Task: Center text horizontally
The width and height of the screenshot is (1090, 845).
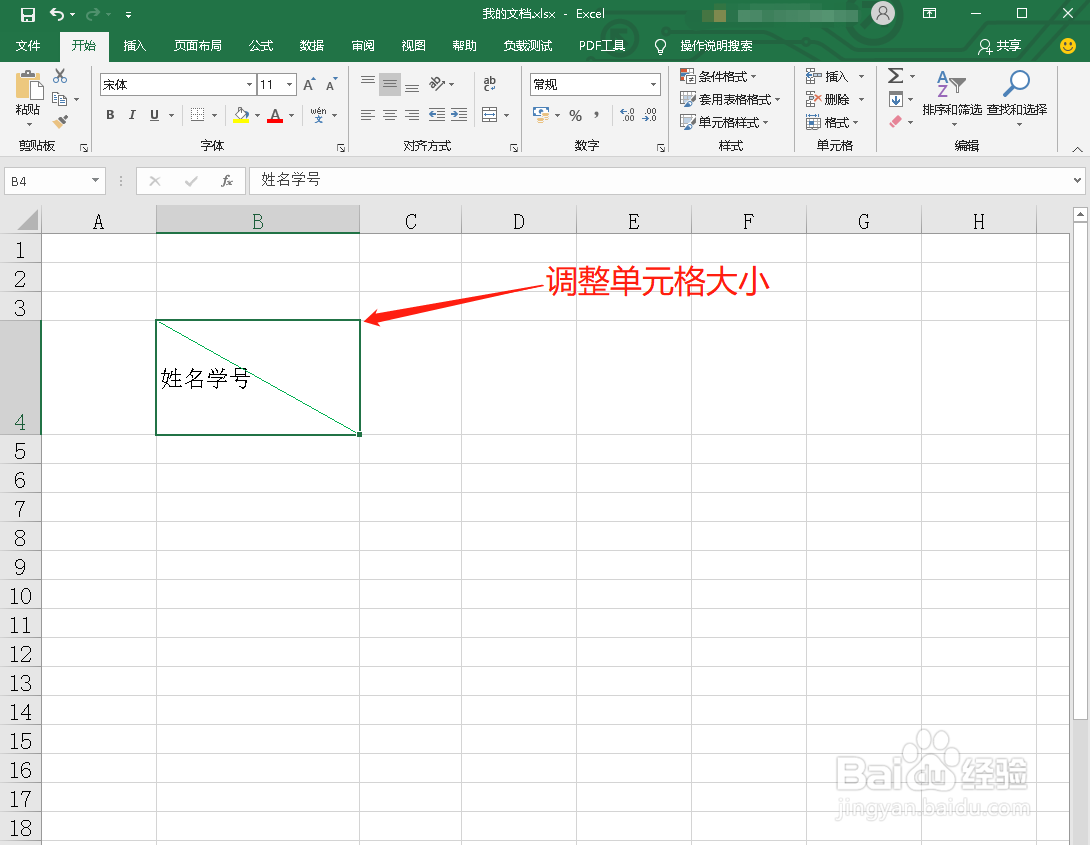Action: tap(390, 115)
